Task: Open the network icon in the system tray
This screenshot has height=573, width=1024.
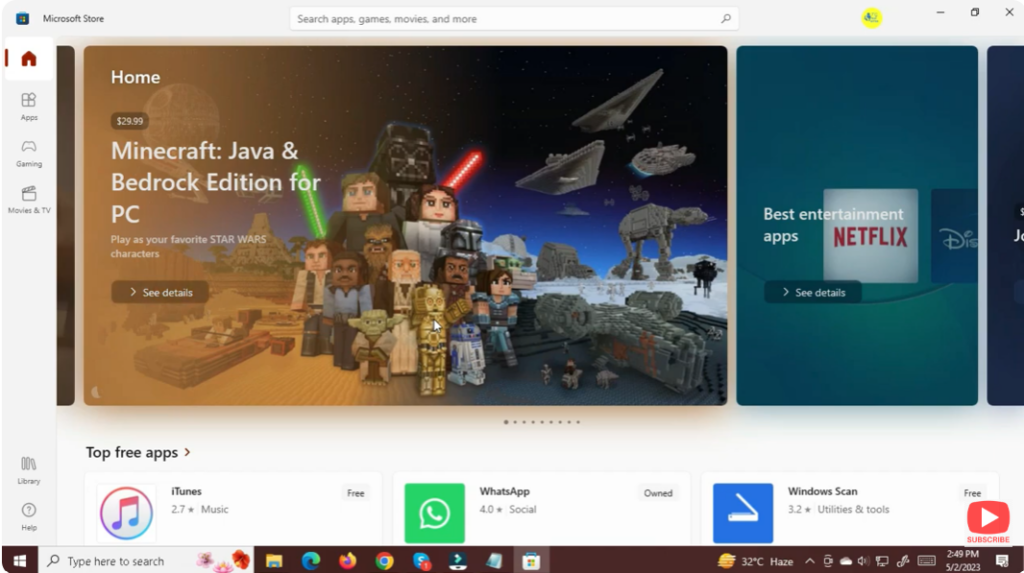Action: 882,561
